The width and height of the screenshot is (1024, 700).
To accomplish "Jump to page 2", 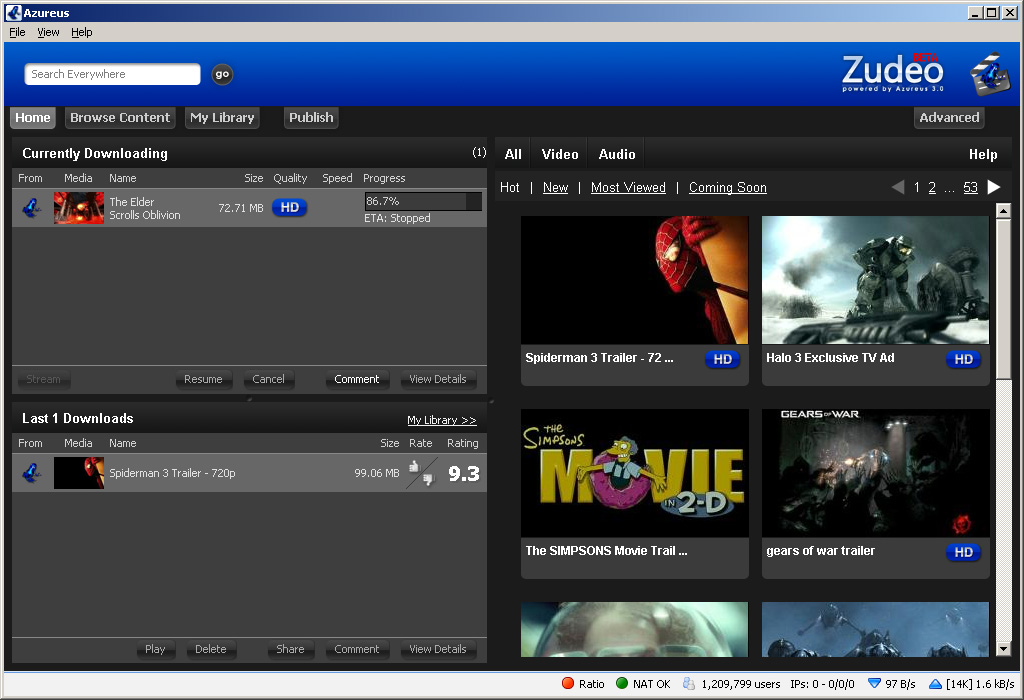I will (x=932, y=187).
